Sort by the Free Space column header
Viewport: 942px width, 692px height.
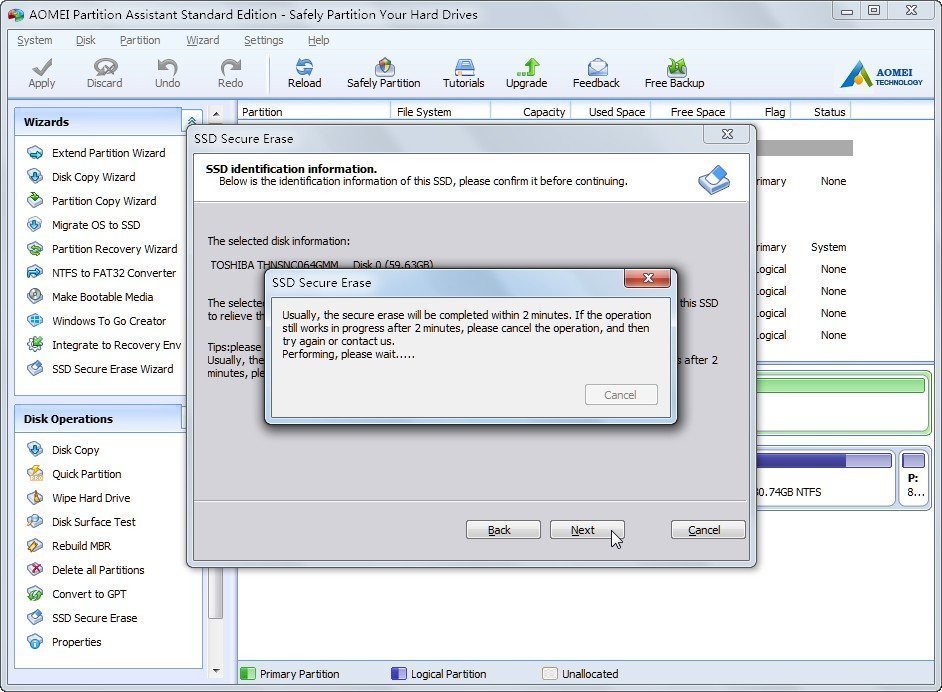(690, 112)
